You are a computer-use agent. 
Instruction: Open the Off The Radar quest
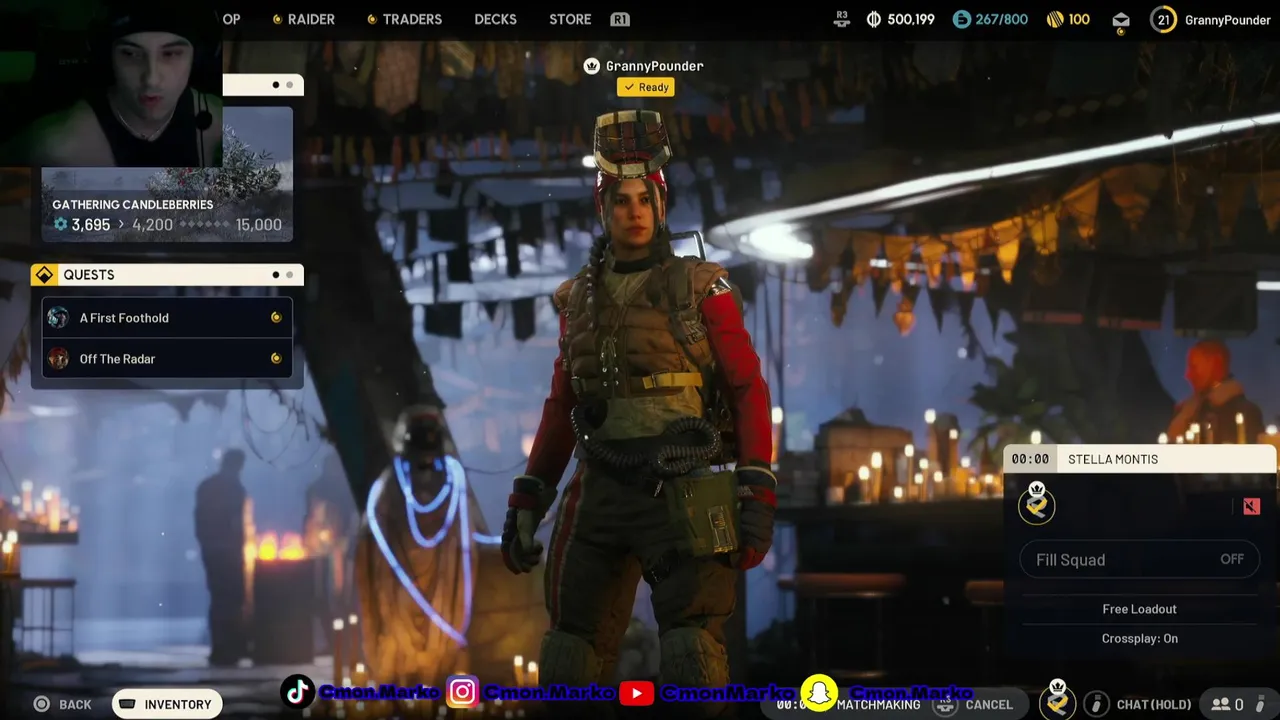[x=167, y=359]
